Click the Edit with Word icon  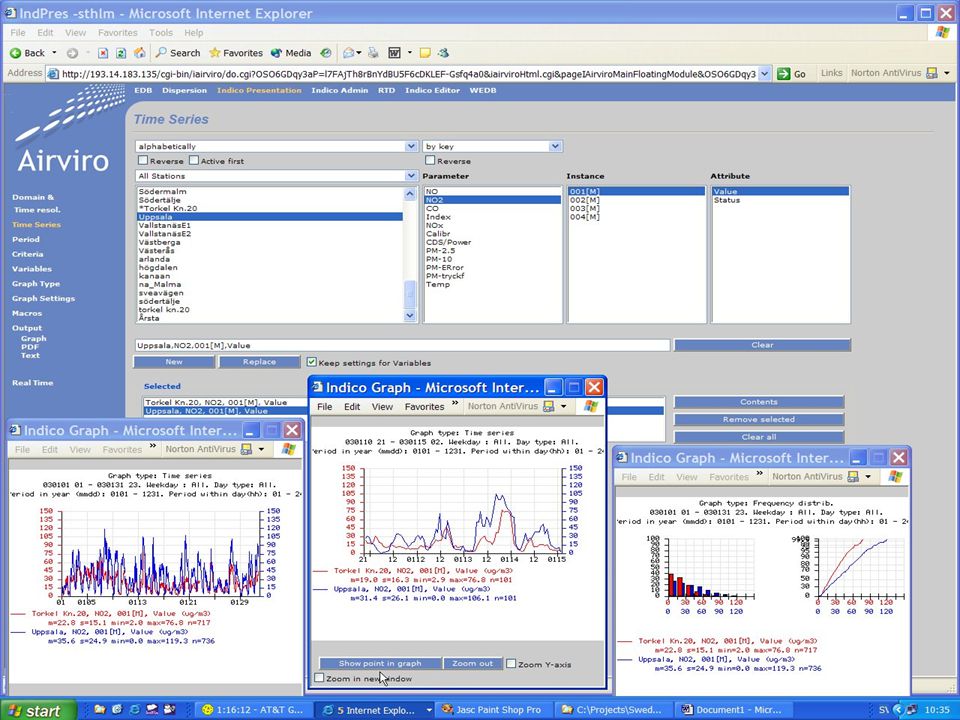(394, 53)
